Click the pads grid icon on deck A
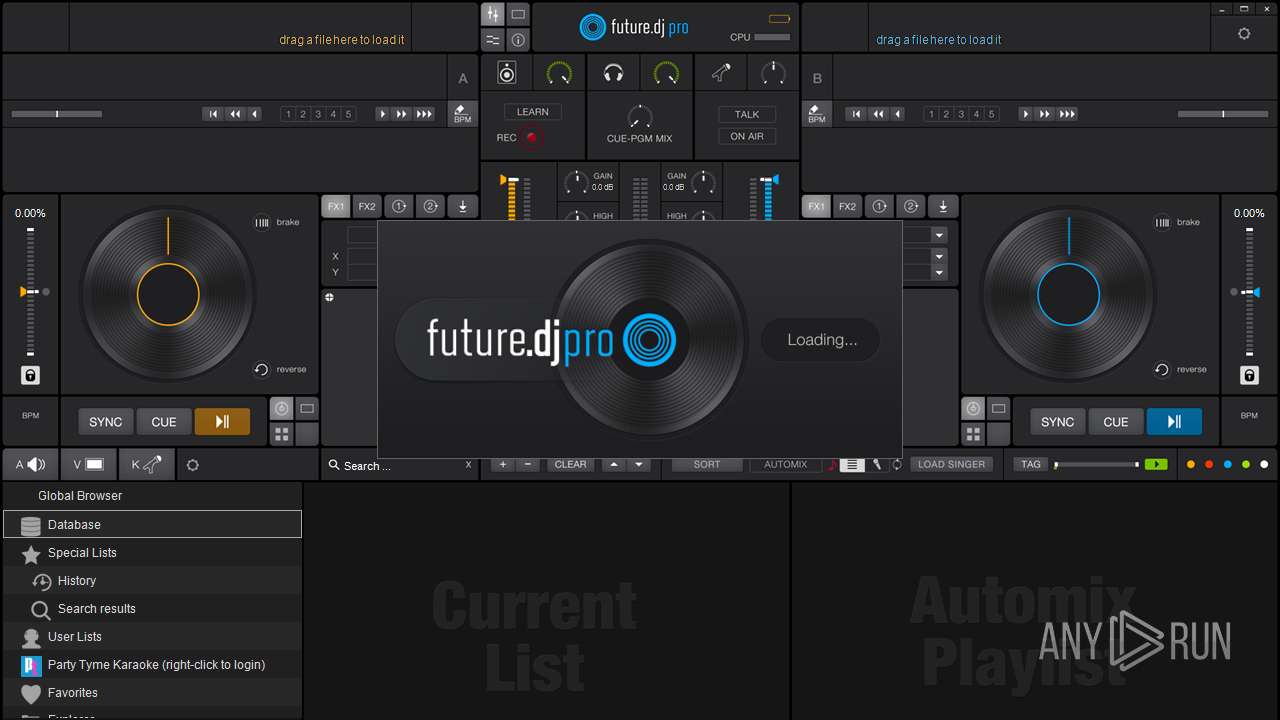The height and width of the screenshot is (720, 1280). pos(282,434)
